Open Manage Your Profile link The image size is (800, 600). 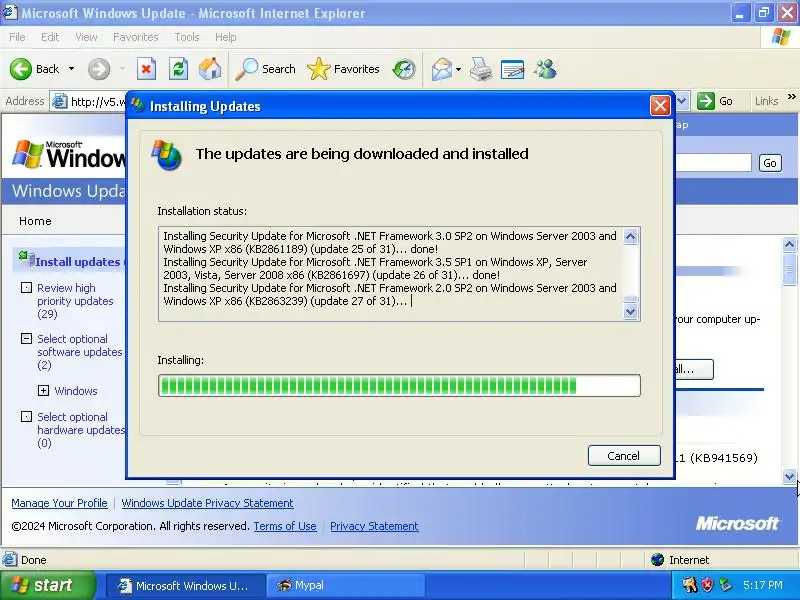59,503
